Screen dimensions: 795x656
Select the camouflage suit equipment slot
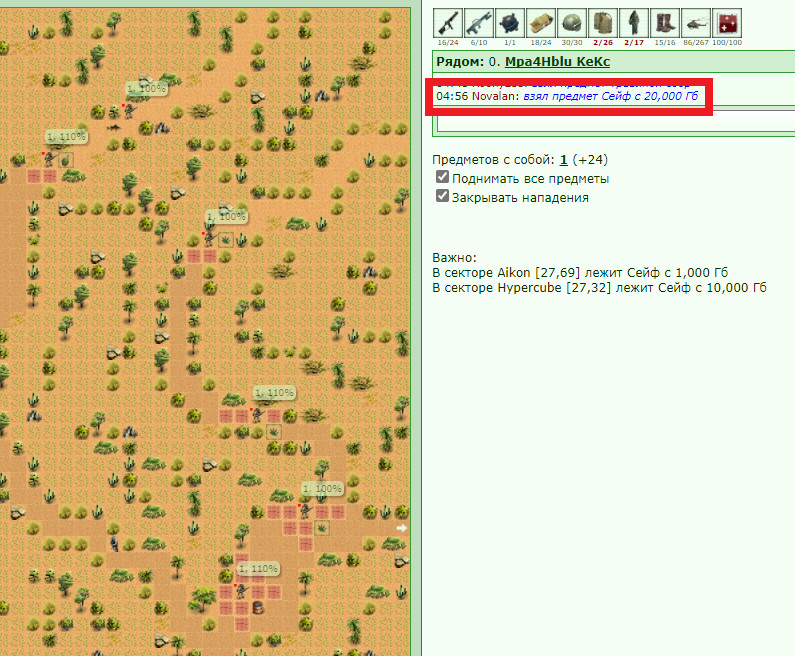click(x=634, y=23)
